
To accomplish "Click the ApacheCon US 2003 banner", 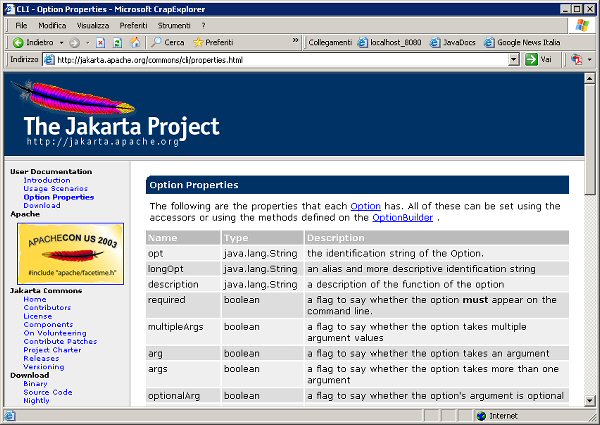I will point(70,254).
